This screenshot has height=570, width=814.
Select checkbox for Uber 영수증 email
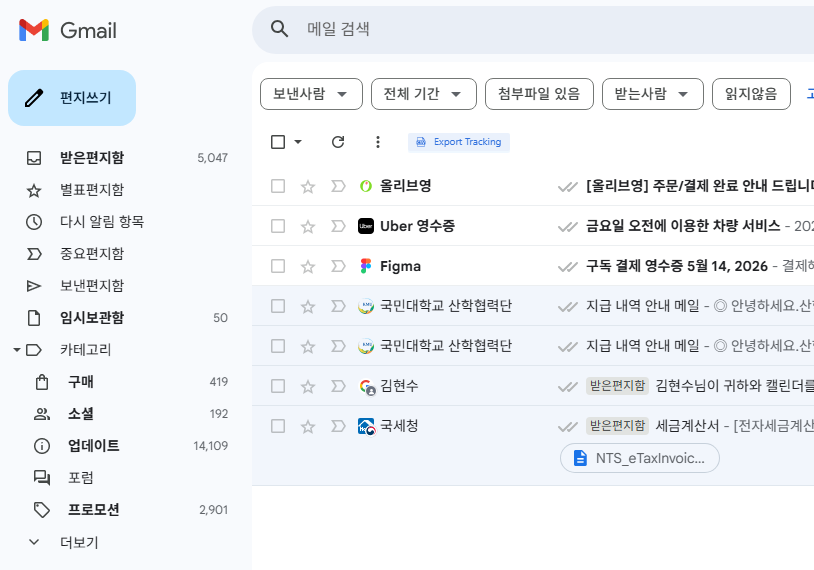point(278,226)
